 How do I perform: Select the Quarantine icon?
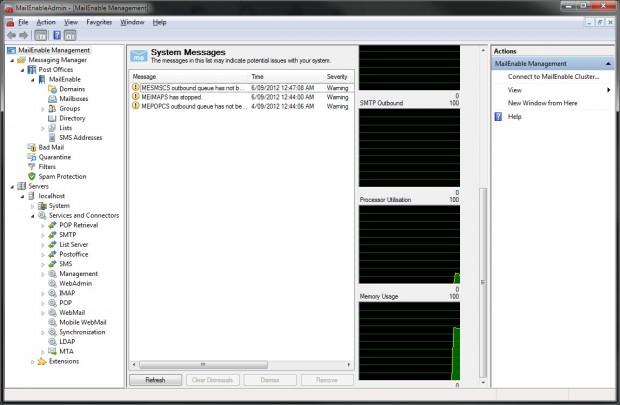click(x=32, y=157)
